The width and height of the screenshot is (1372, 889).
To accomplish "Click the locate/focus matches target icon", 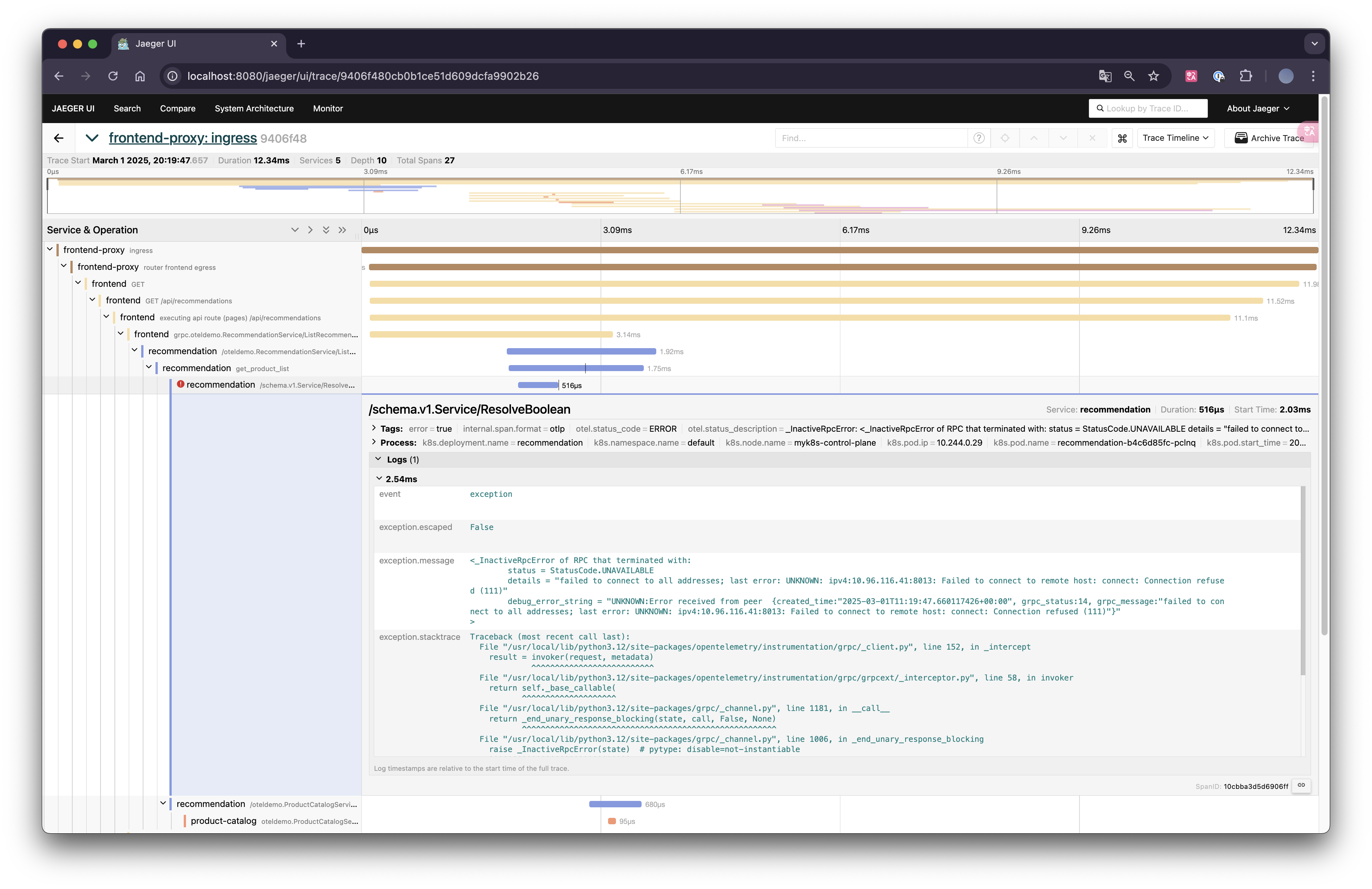I will 1005,138.
